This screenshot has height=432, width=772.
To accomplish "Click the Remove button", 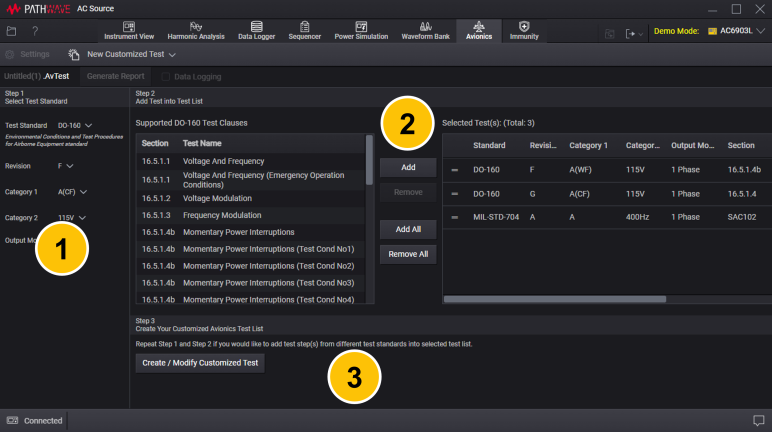I will coord(408,192).
